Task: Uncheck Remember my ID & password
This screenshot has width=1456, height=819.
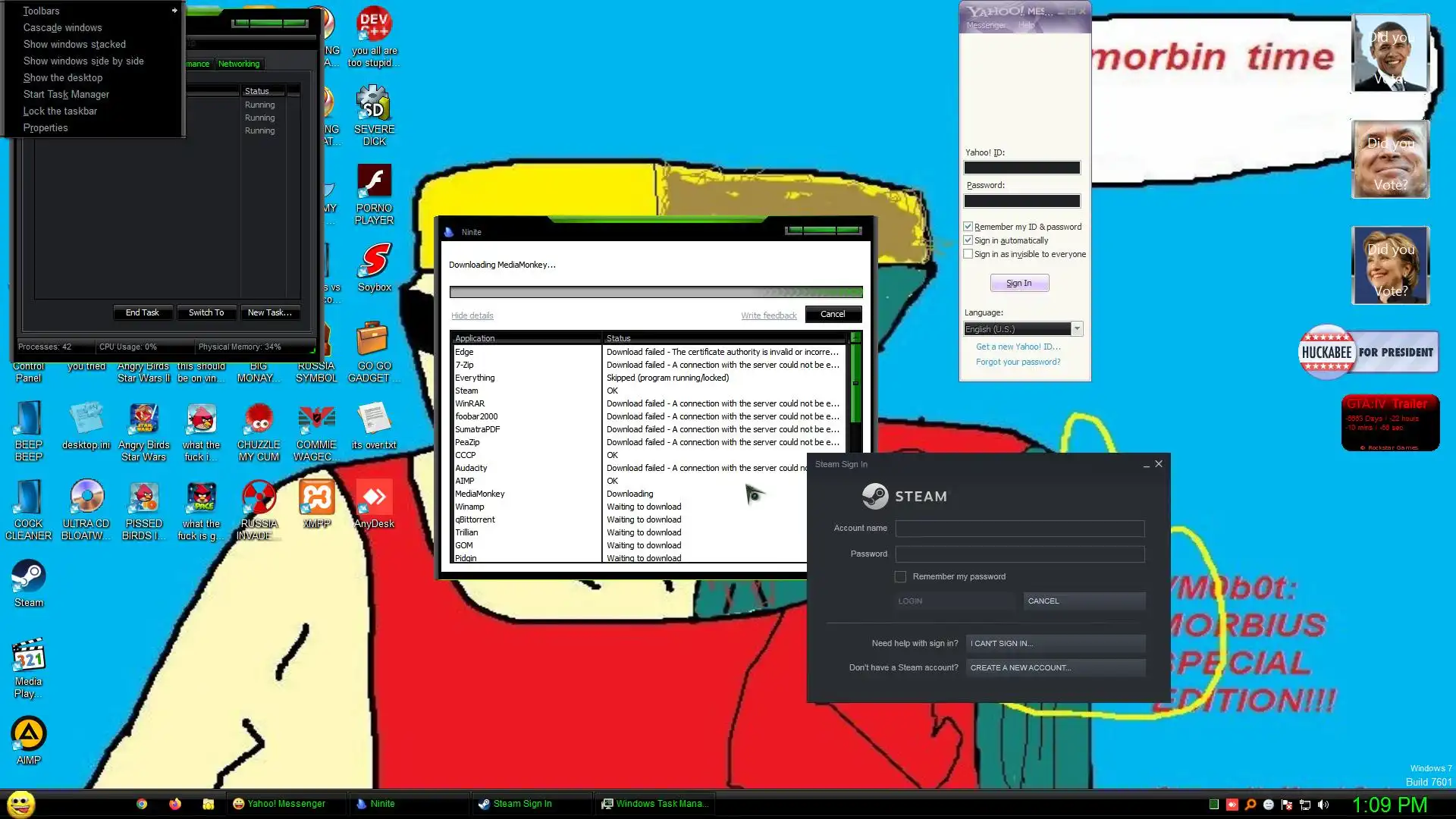Action: point(968,227)
